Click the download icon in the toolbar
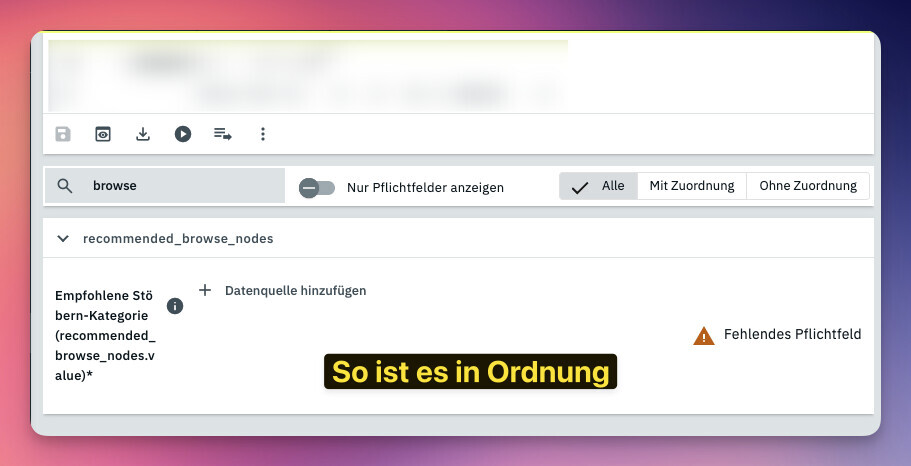911x466 pixels. 143,134
